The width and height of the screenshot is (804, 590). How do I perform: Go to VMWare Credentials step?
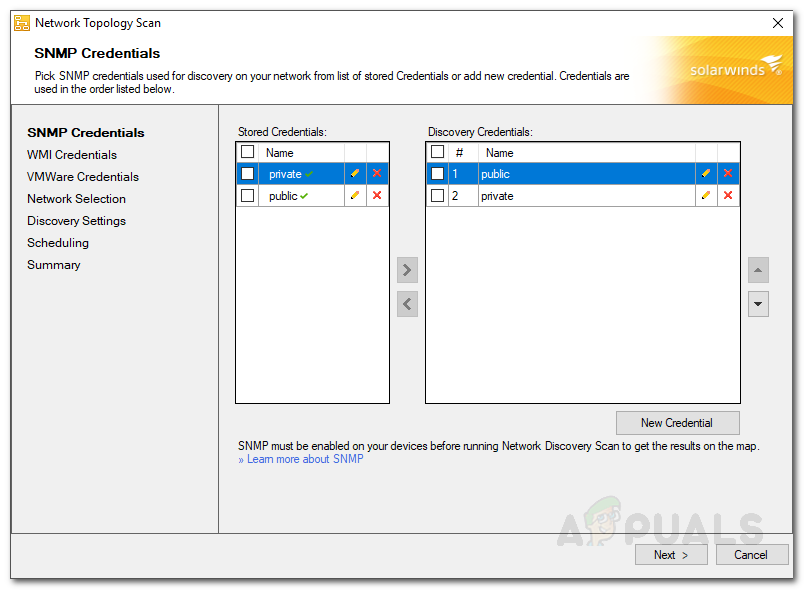coord(83,177)
